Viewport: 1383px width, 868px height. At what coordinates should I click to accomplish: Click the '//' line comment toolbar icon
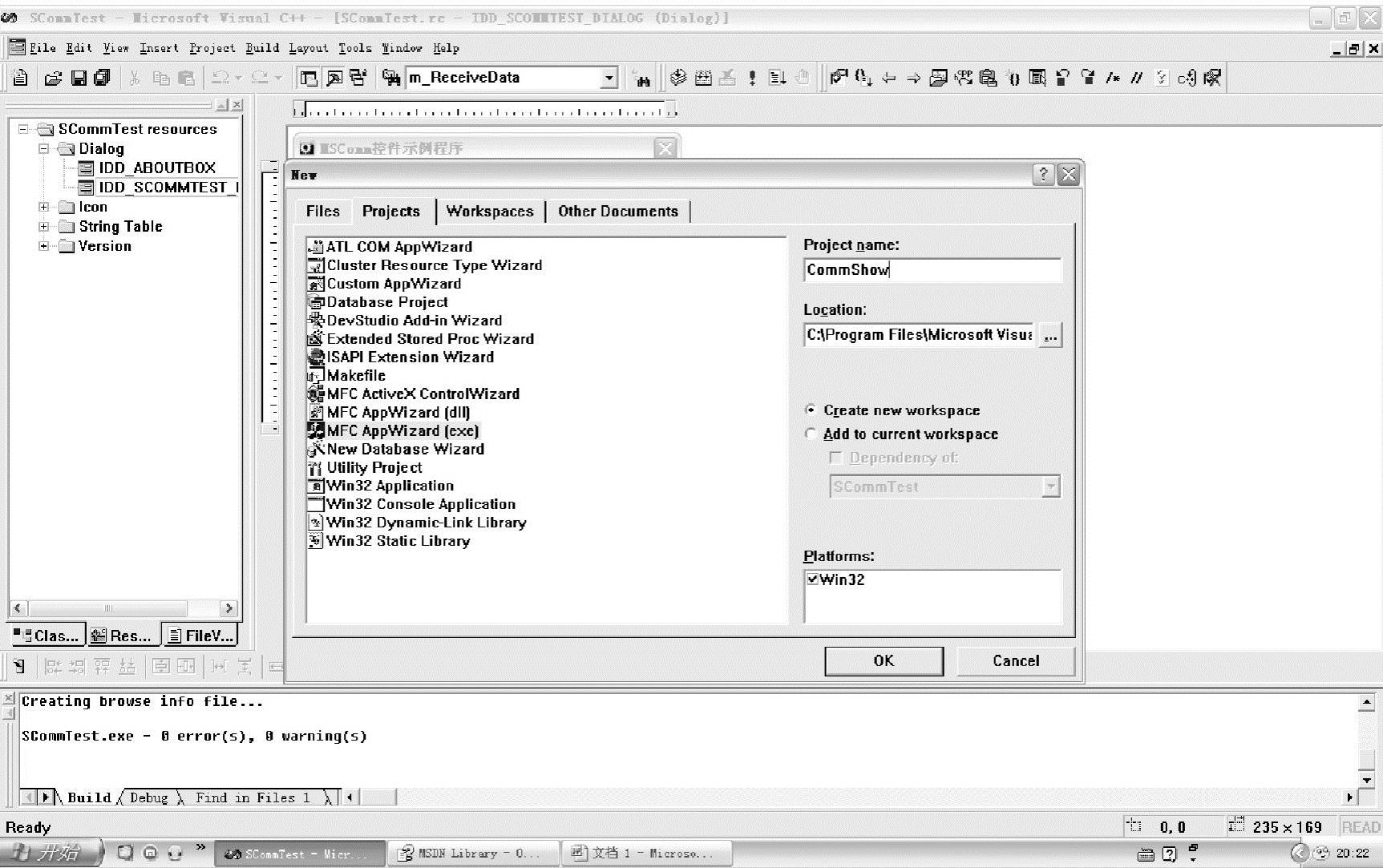click(1136, 78)
